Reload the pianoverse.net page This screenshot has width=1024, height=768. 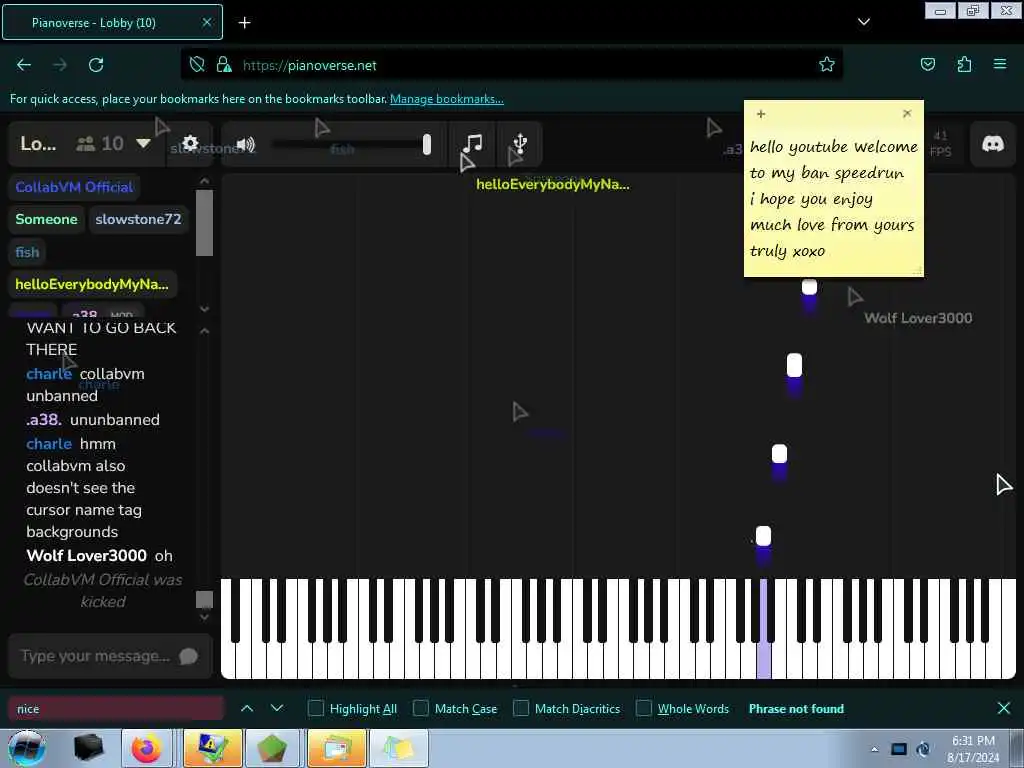[x=96, y=65]
